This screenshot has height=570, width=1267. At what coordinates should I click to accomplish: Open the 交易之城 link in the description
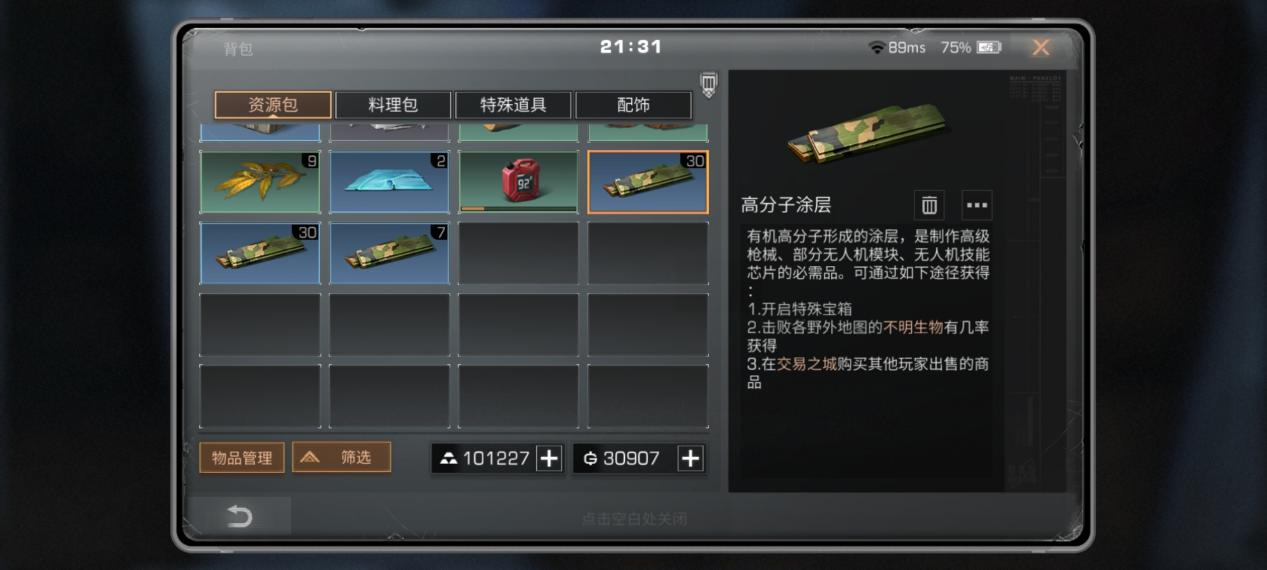coord(806,364)
